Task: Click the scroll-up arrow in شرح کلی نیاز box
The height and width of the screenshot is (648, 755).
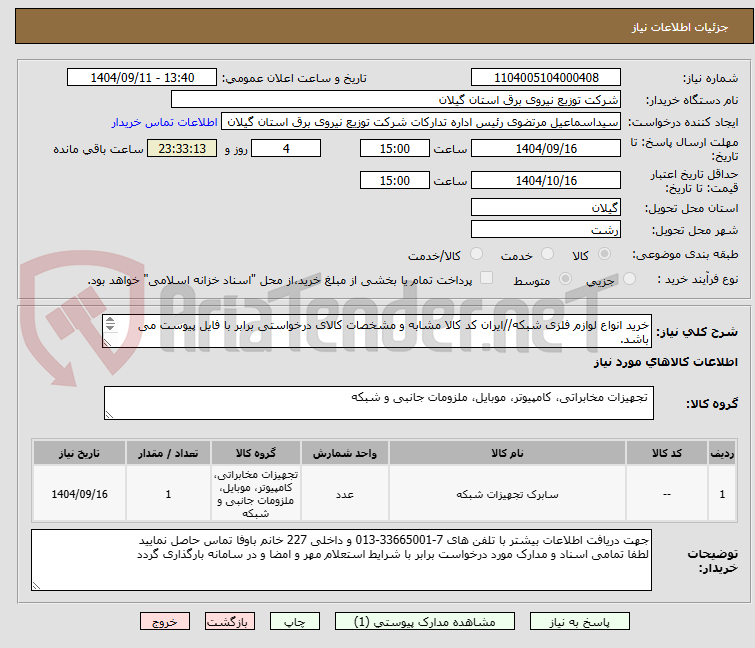Action: click(110, 320)
